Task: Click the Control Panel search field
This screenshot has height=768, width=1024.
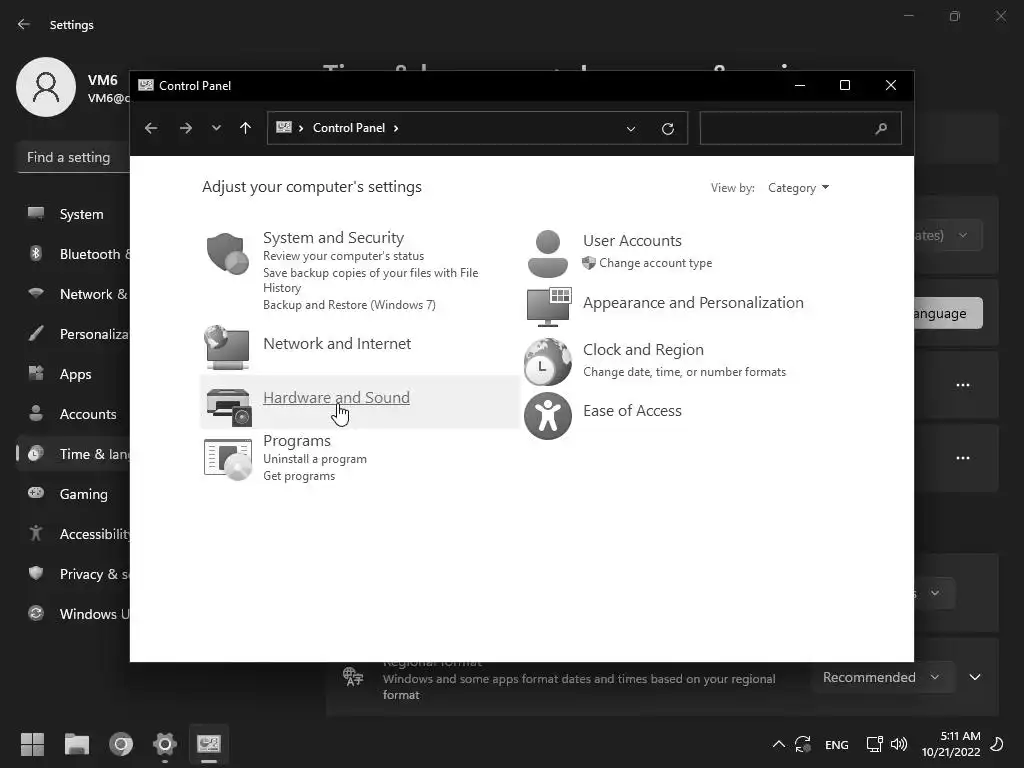Action: (x=801, y=128)
